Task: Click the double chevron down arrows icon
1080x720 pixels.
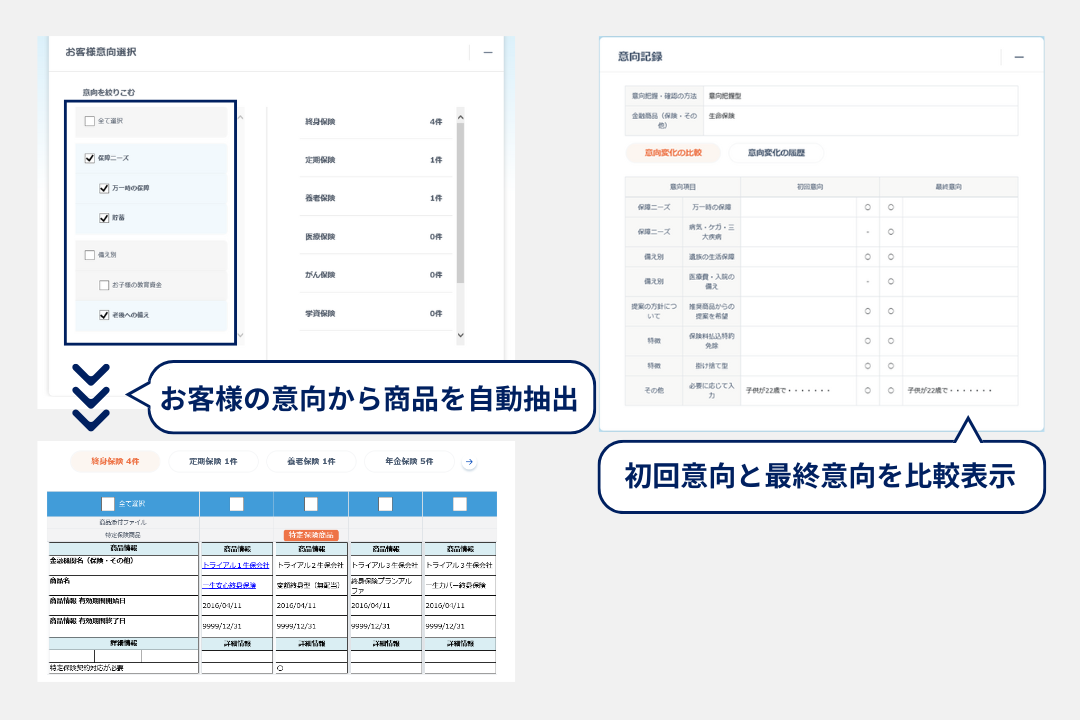Action: click(x=91, y=395)
